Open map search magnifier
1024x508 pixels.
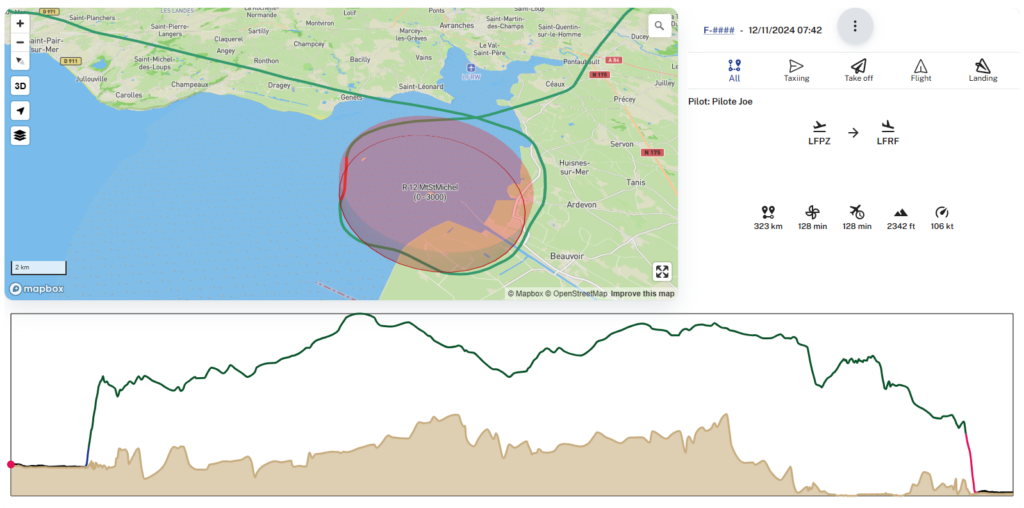point(660,26)
